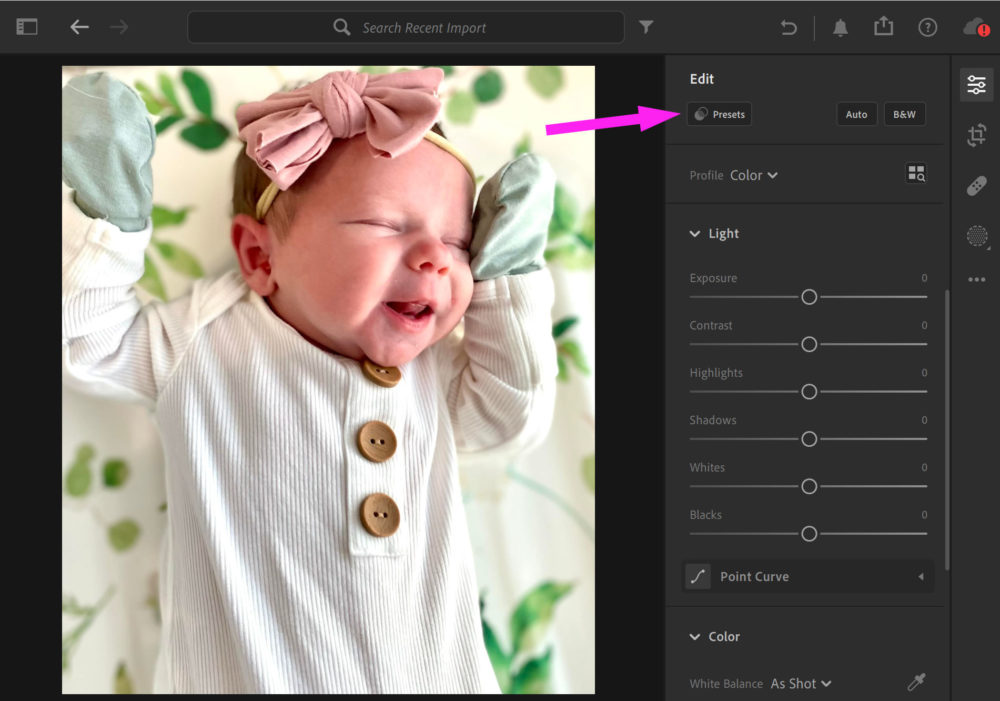
Task: Click the Exposure value 0
Action: (924, 278)
